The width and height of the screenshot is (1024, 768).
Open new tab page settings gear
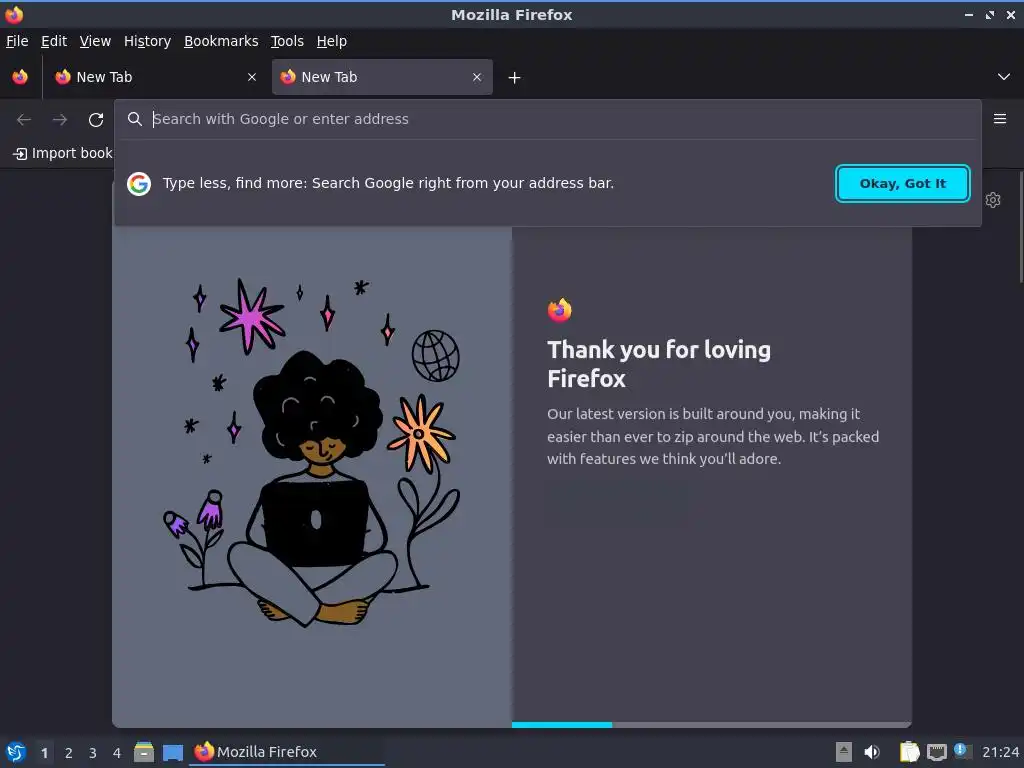point(993,200)
